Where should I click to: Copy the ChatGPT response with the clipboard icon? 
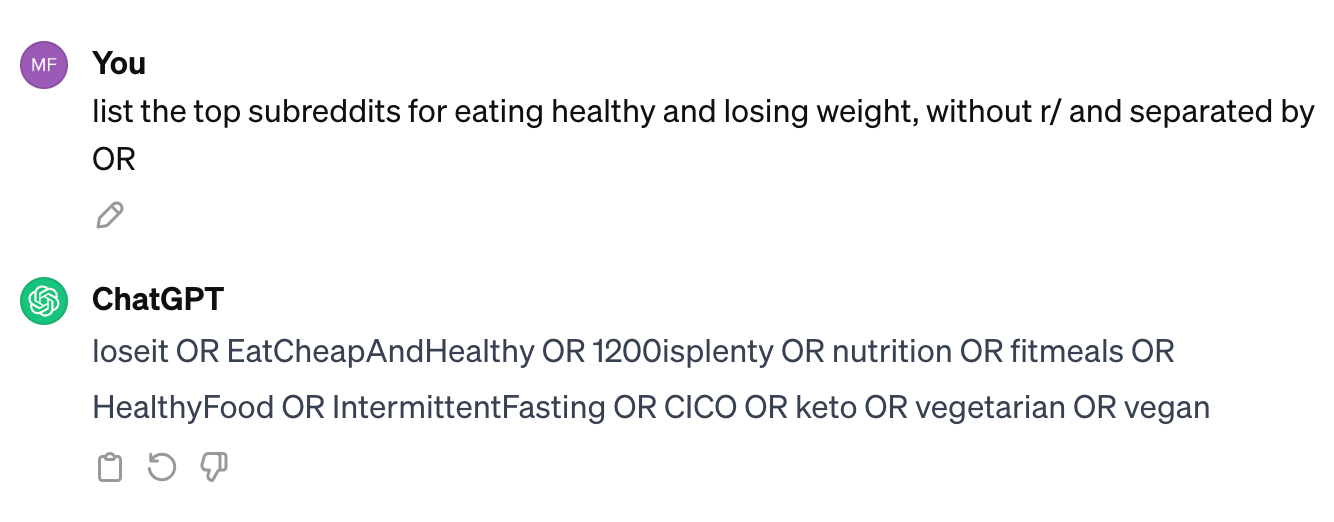(110, 467)
